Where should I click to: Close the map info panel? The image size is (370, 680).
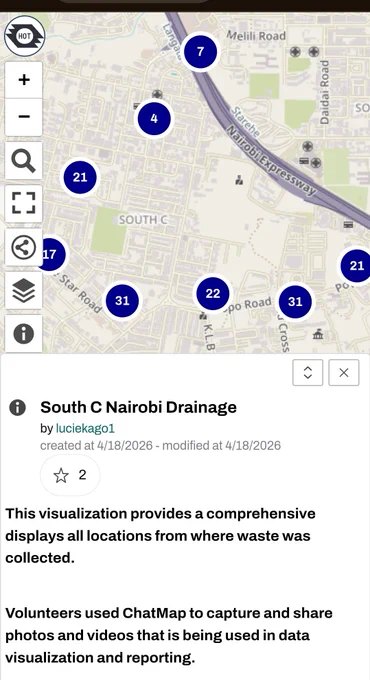point(344,373)
